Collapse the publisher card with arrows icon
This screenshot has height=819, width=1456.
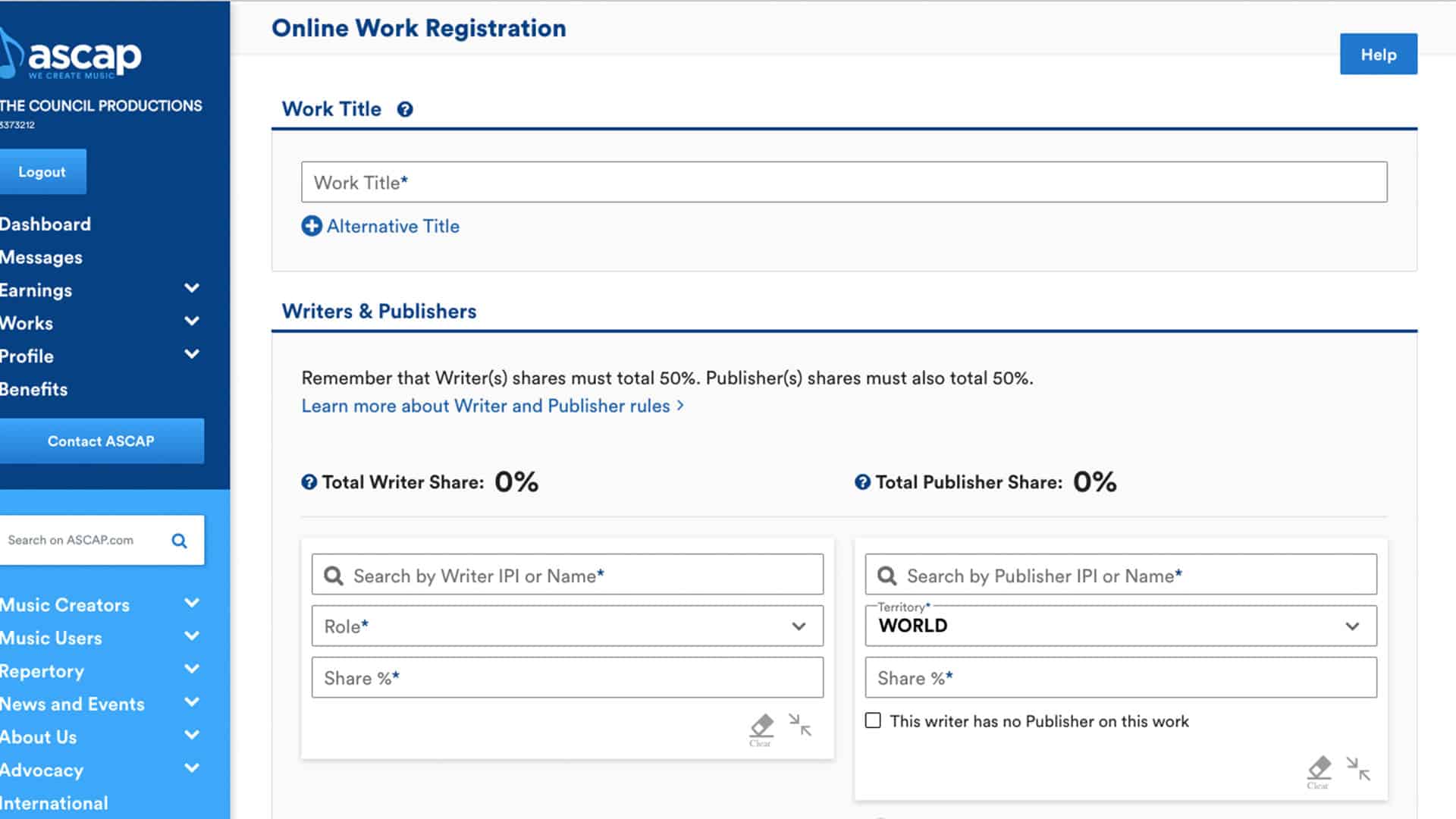tap(1358, 769)
